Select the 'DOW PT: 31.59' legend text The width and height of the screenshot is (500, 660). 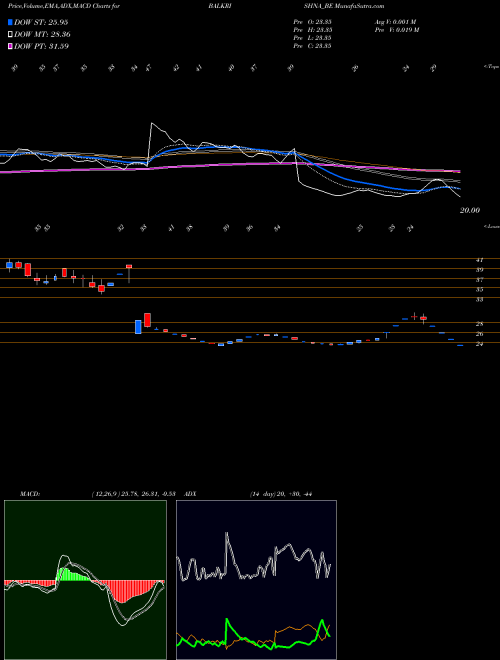tap(42, 46)
